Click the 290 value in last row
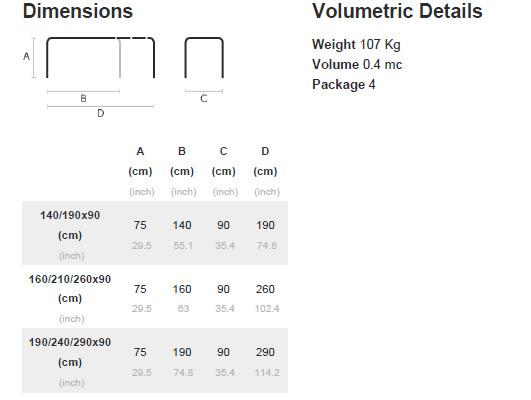Screen dimensions: 531x400 click(265, 352)
